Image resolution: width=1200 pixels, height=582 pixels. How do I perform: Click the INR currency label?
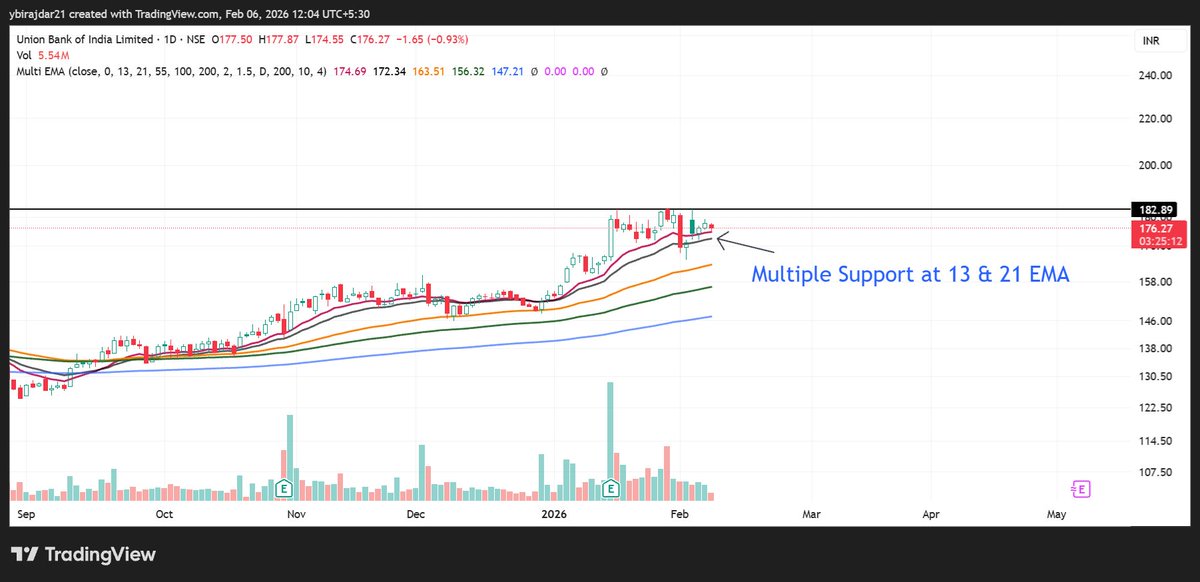[1152, 42]
